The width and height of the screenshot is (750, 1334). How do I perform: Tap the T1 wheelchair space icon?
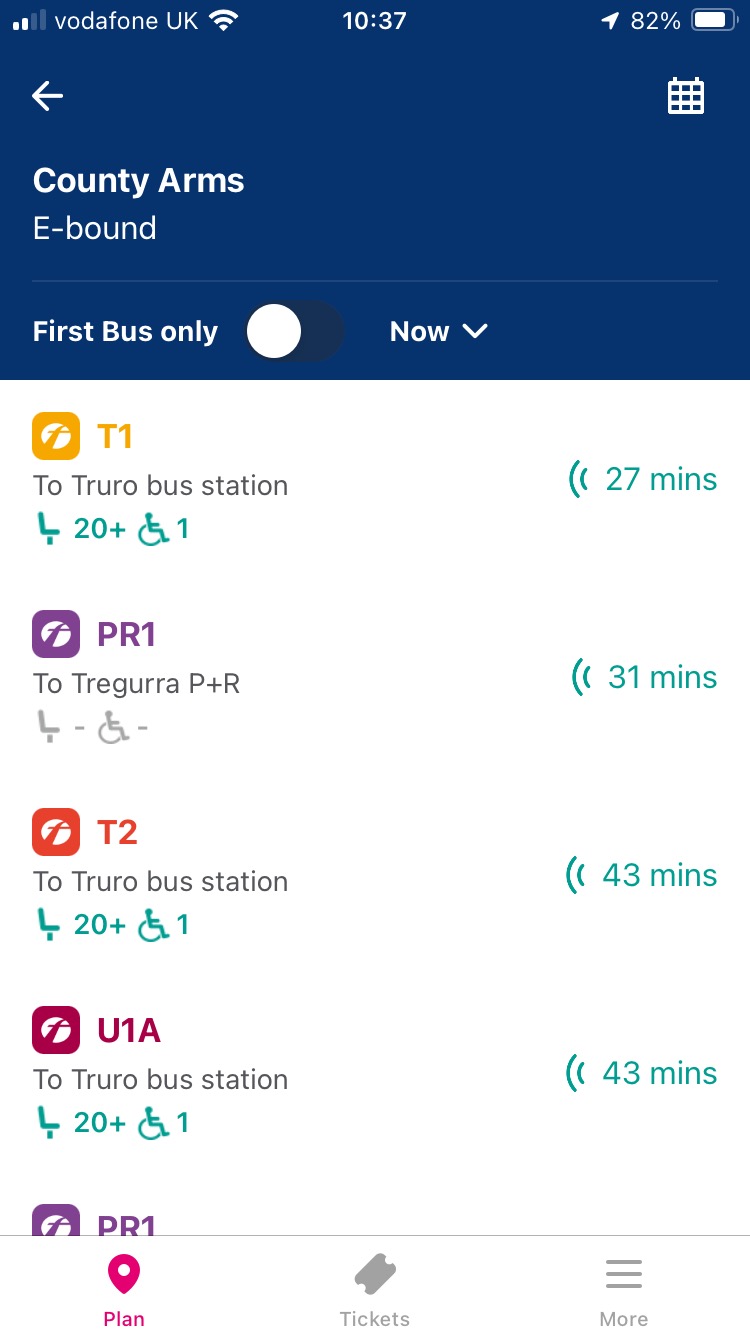[153, 529]
